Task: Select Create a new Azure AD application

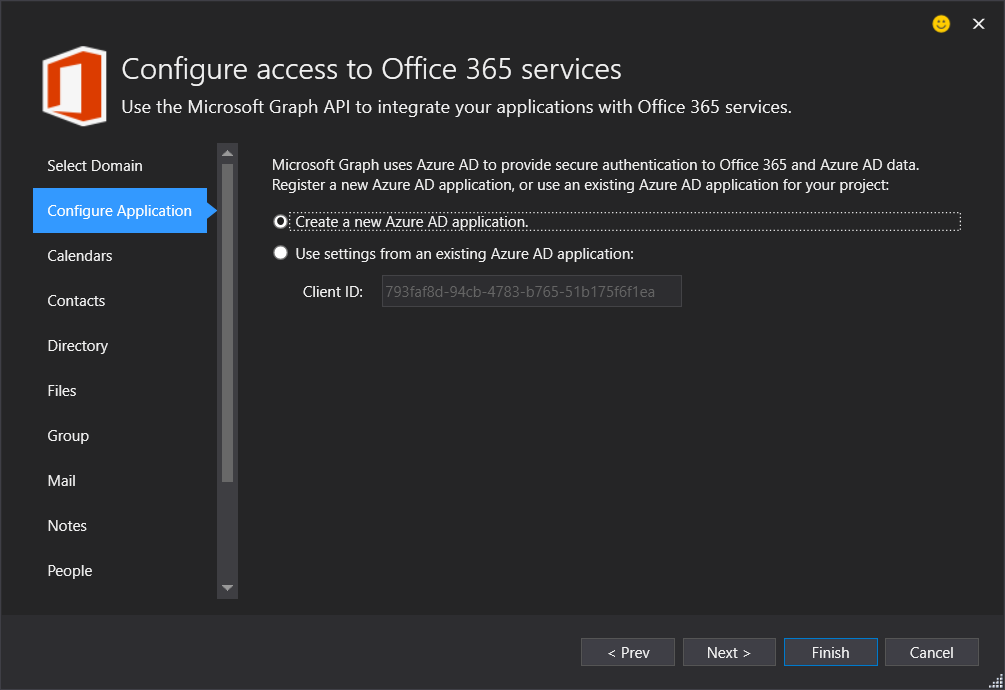Action: tap(281, 221)
